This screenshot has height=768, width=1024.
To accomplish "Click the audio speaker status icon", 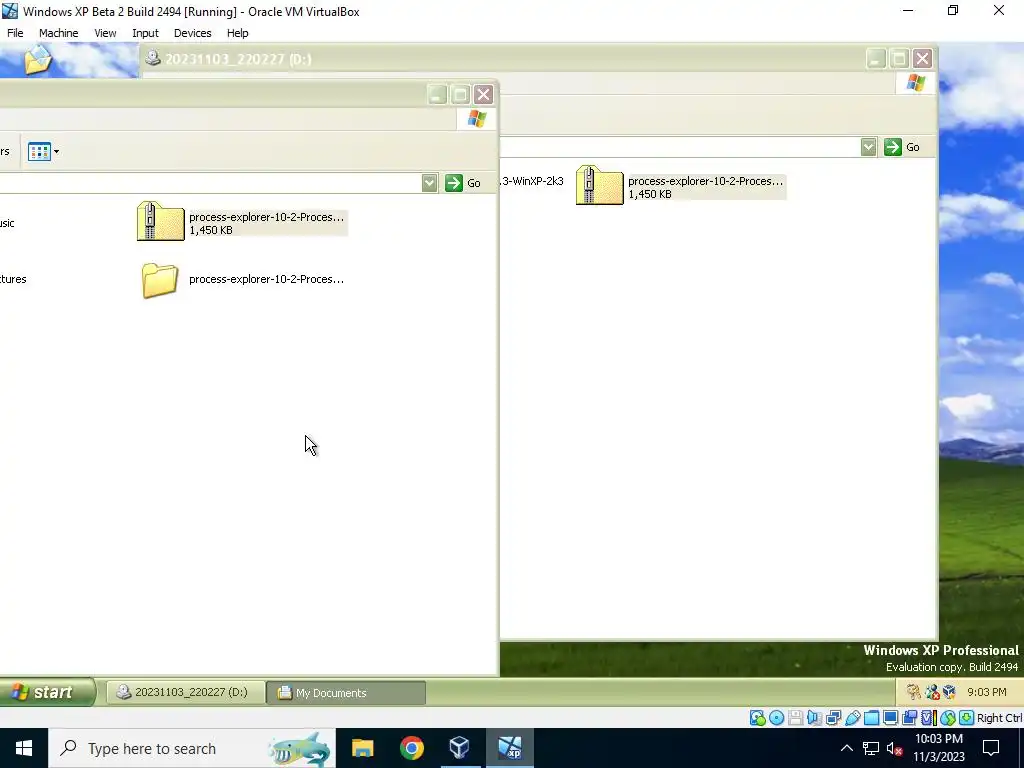I will coord(814,718).
